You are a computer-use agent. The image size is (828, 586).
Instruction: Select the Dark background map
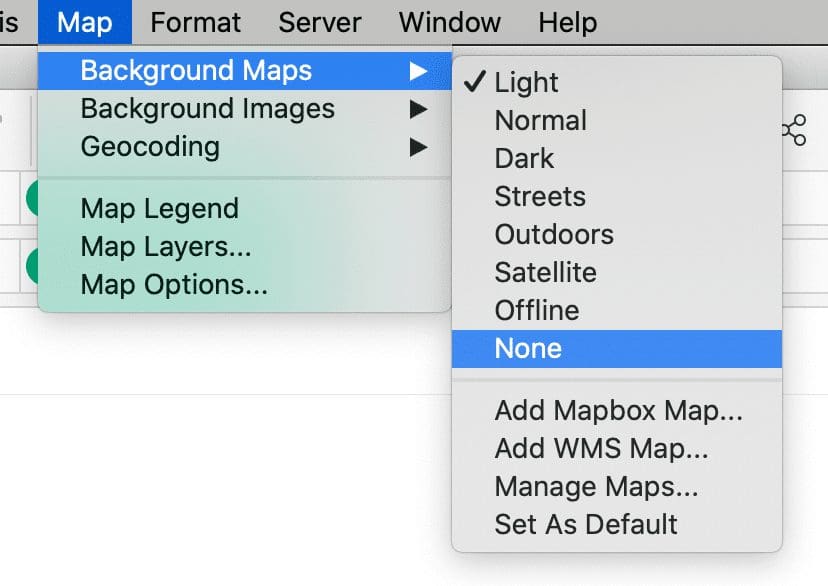524,158
